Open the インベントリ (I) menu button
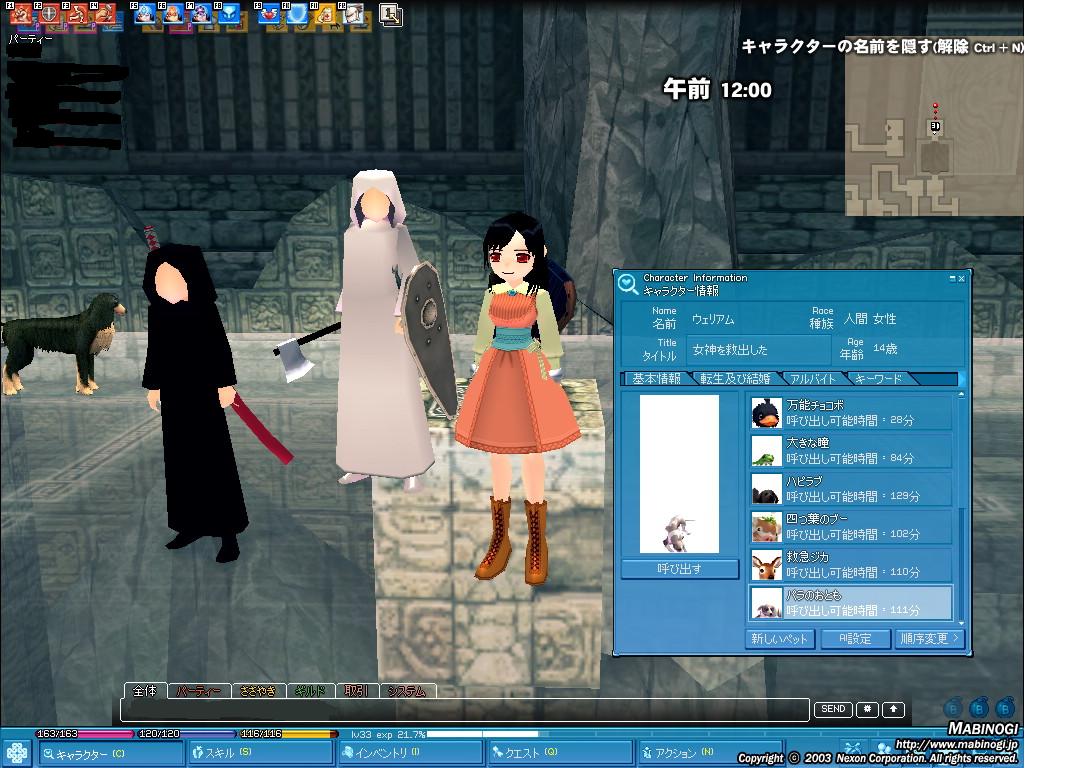This screenshot has width=1080, height=768. [410, 752]
